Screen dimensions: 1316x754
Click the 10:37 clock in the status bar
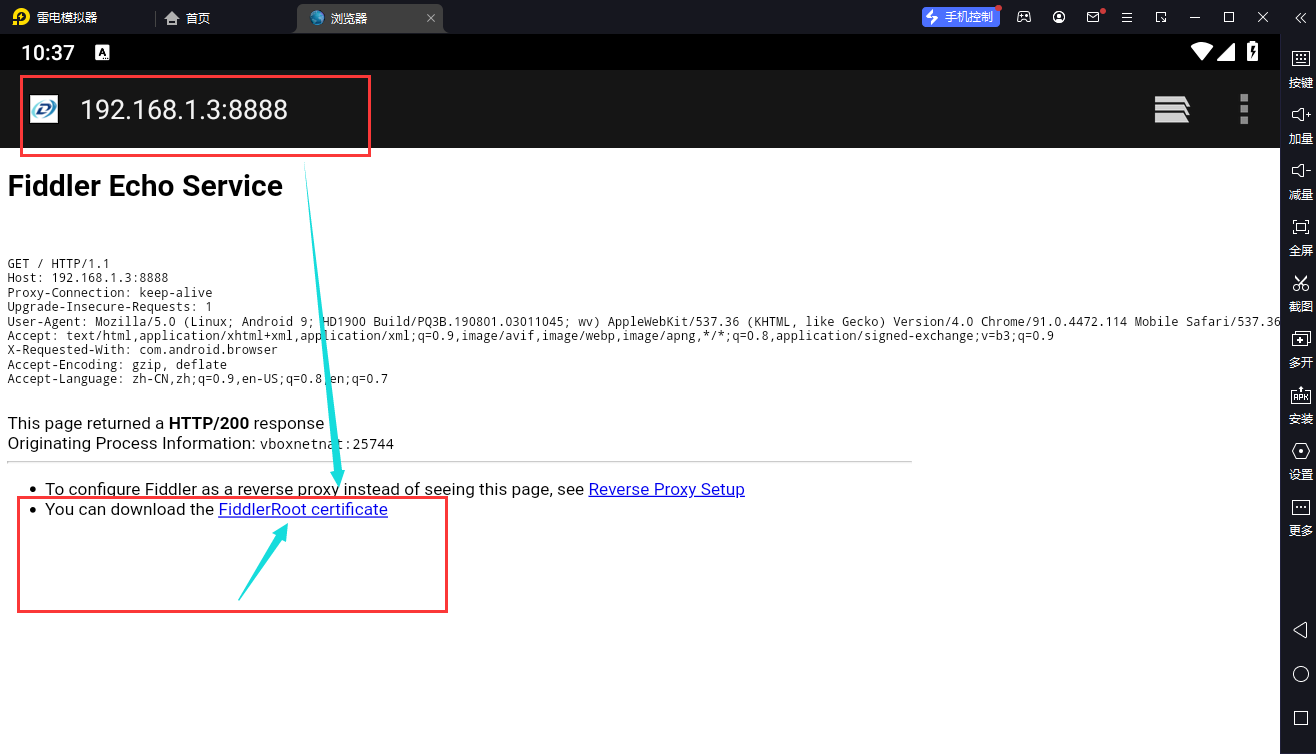click(48, 53)
